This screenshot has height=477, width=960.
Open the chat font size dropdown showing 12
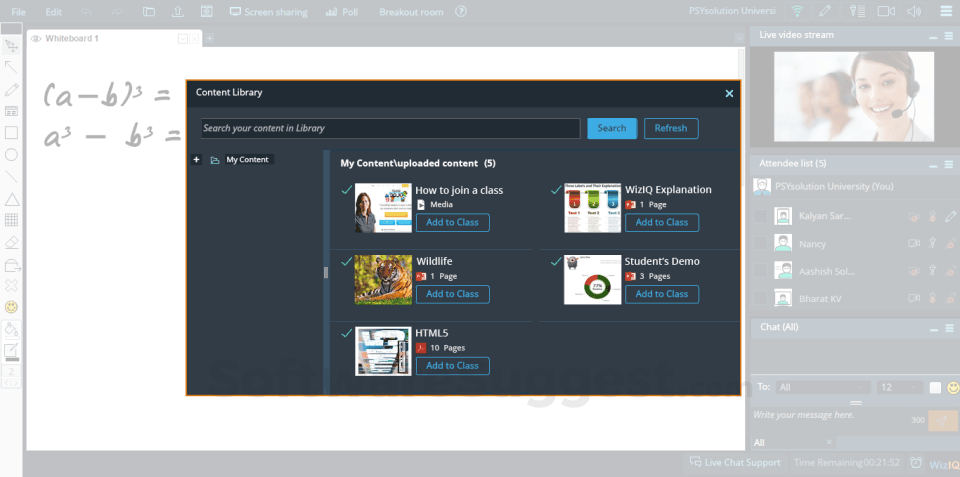[899, 387]
